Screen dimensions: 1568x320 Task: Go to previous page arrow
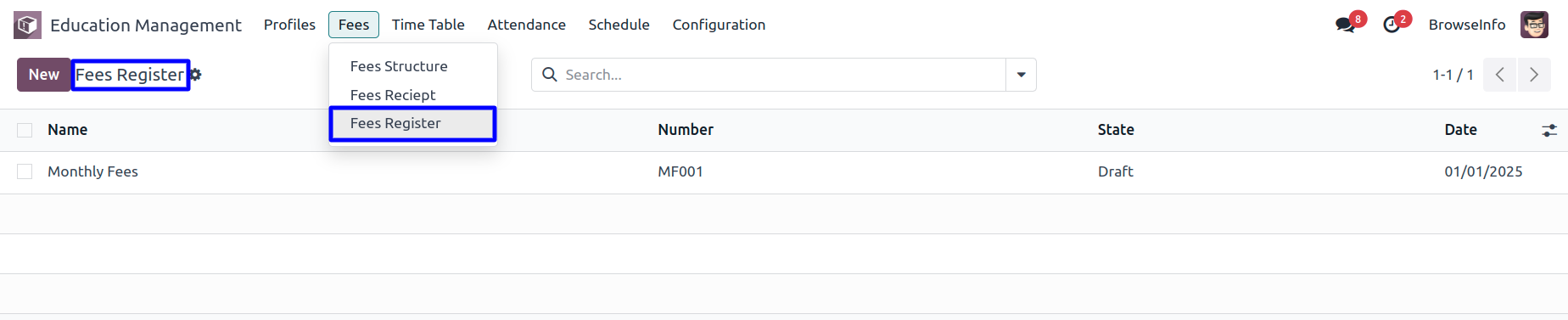pyautogui.click(x=1500, y=75)
